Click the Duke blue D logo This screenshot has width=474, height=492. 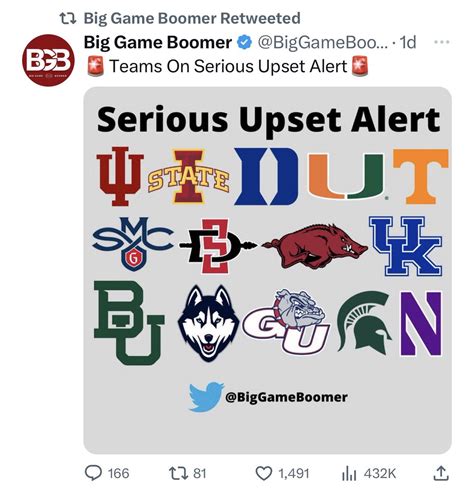pos(266,176)
